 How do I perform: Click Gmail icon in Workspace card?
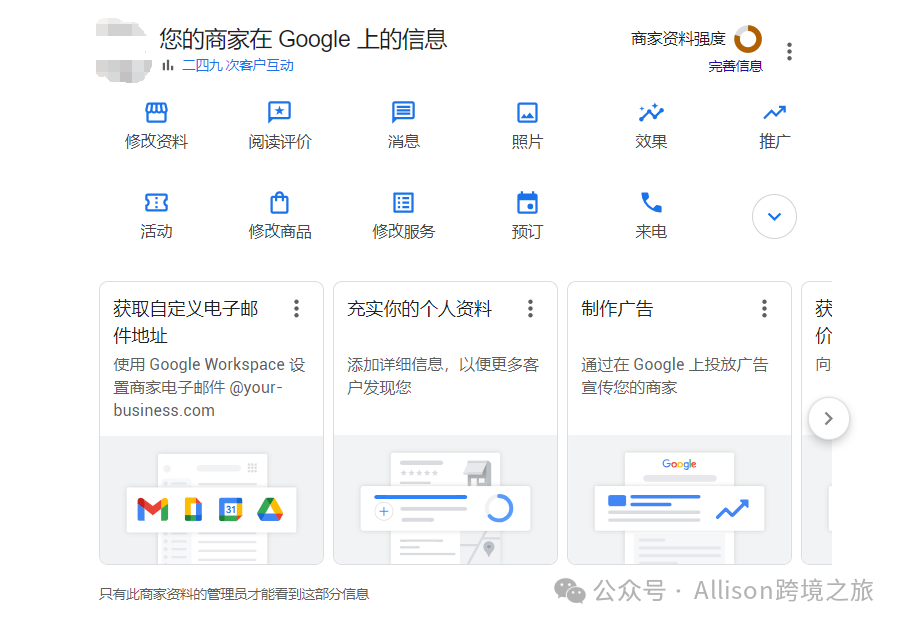tap(152, 509)
